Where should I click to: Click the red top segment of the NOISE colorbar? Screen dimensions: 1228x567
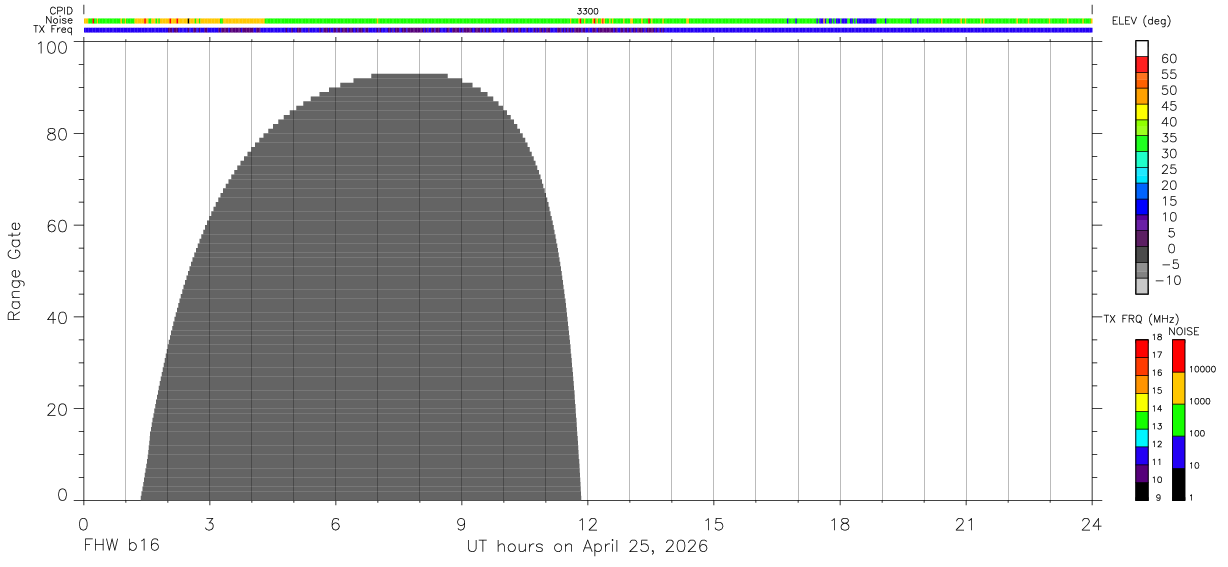1178,357
